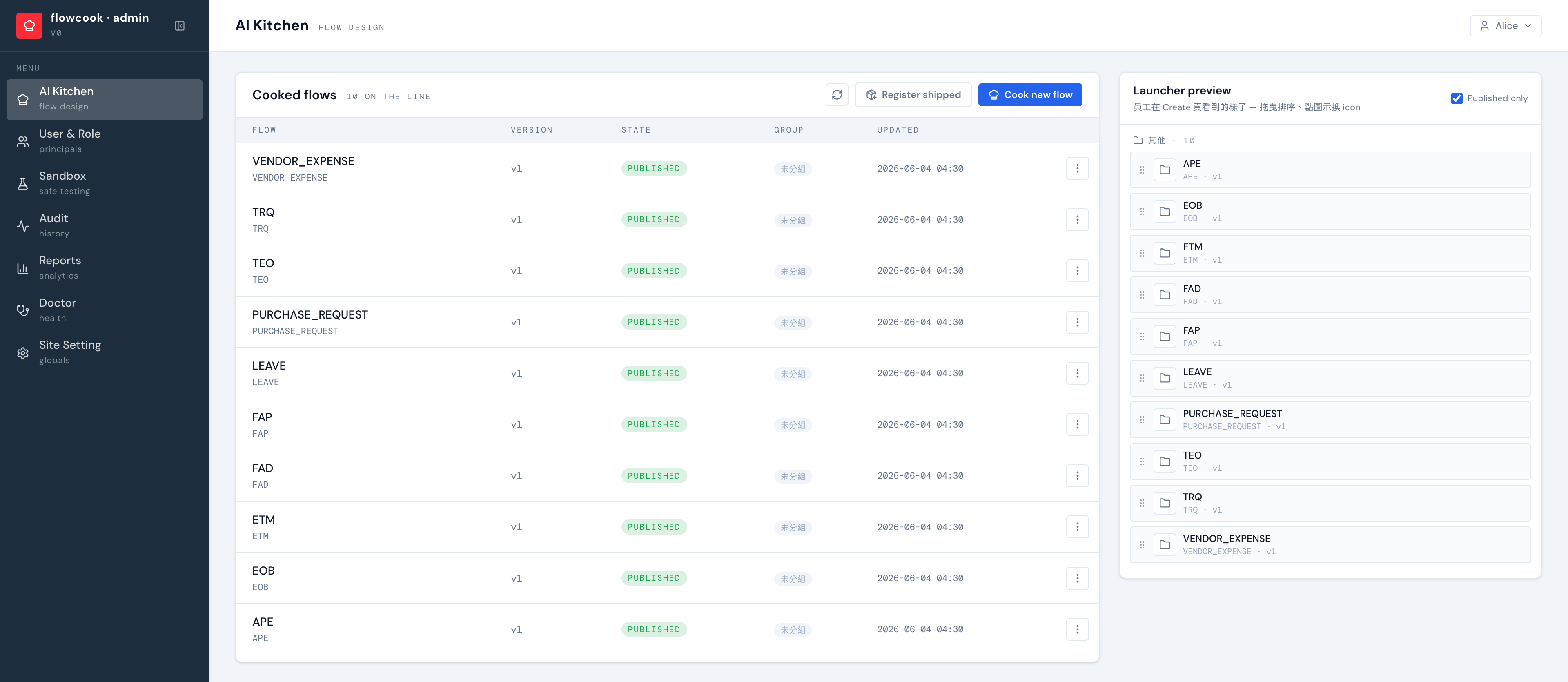Go to User & Role principals
Screen dimensions: 1568x682
(x=105, y=141)
